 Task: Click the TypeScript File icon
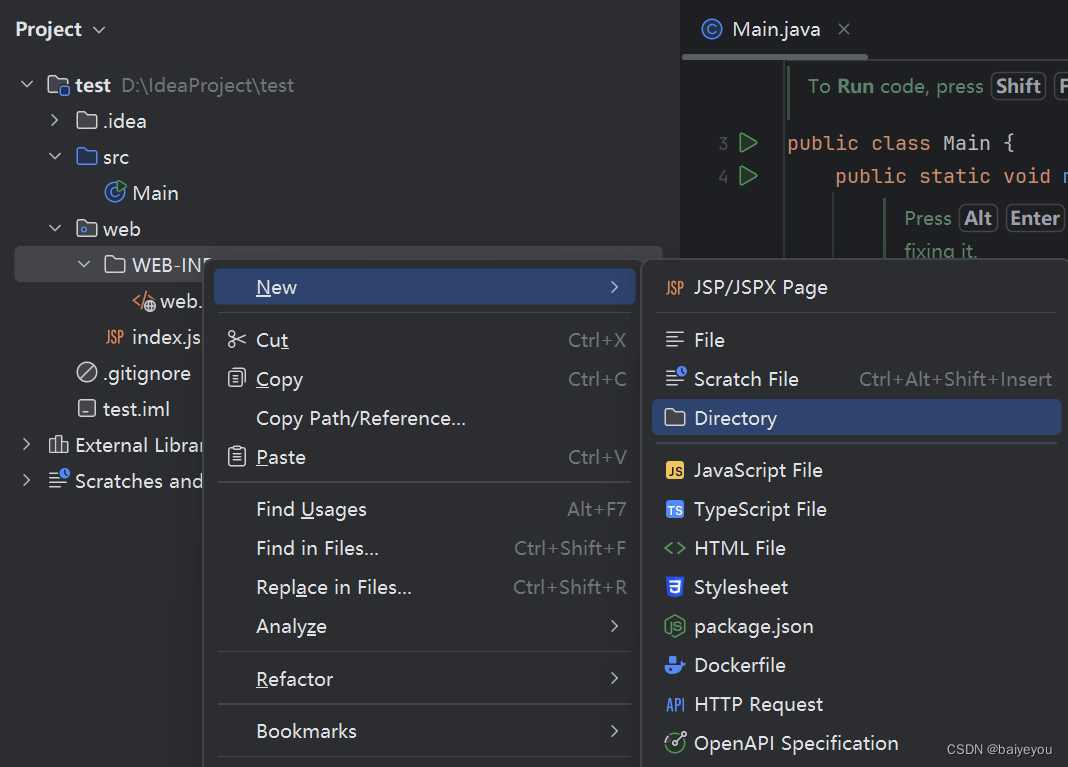coord(675,510)
